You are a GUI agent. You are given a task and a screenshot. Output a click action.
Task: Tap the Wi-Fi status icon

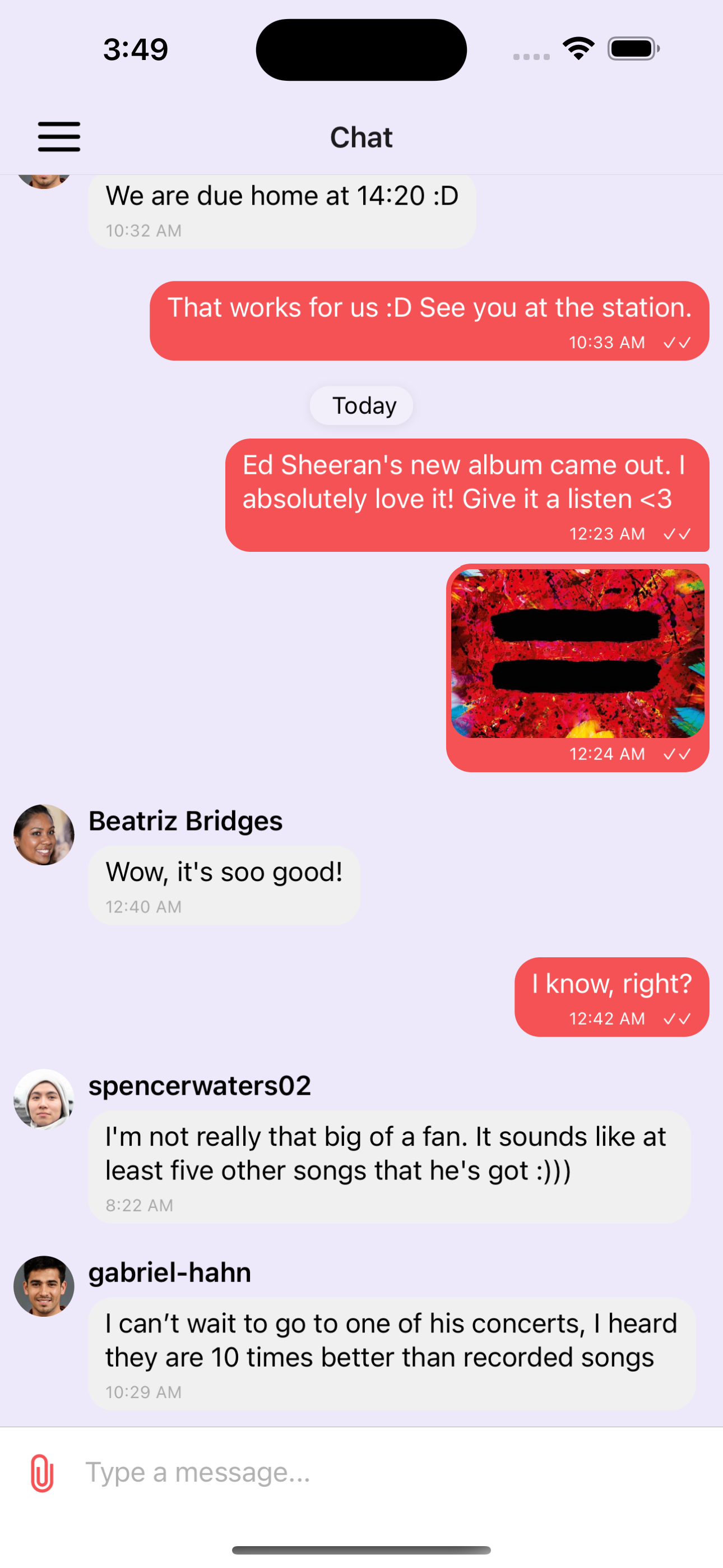(x=579, y=49)
